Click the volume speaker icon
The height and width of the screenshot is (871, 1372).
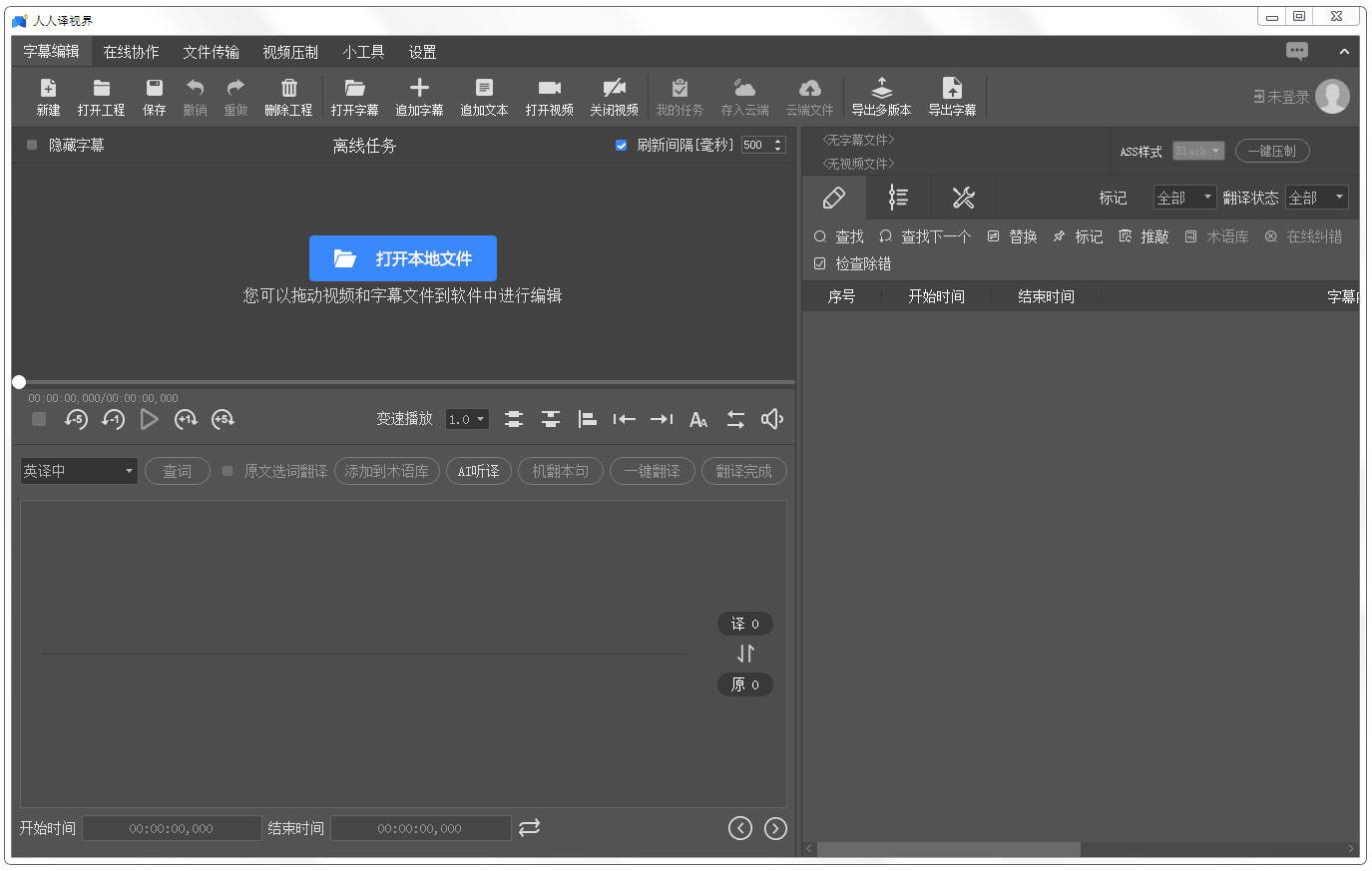tap(771, 419)
